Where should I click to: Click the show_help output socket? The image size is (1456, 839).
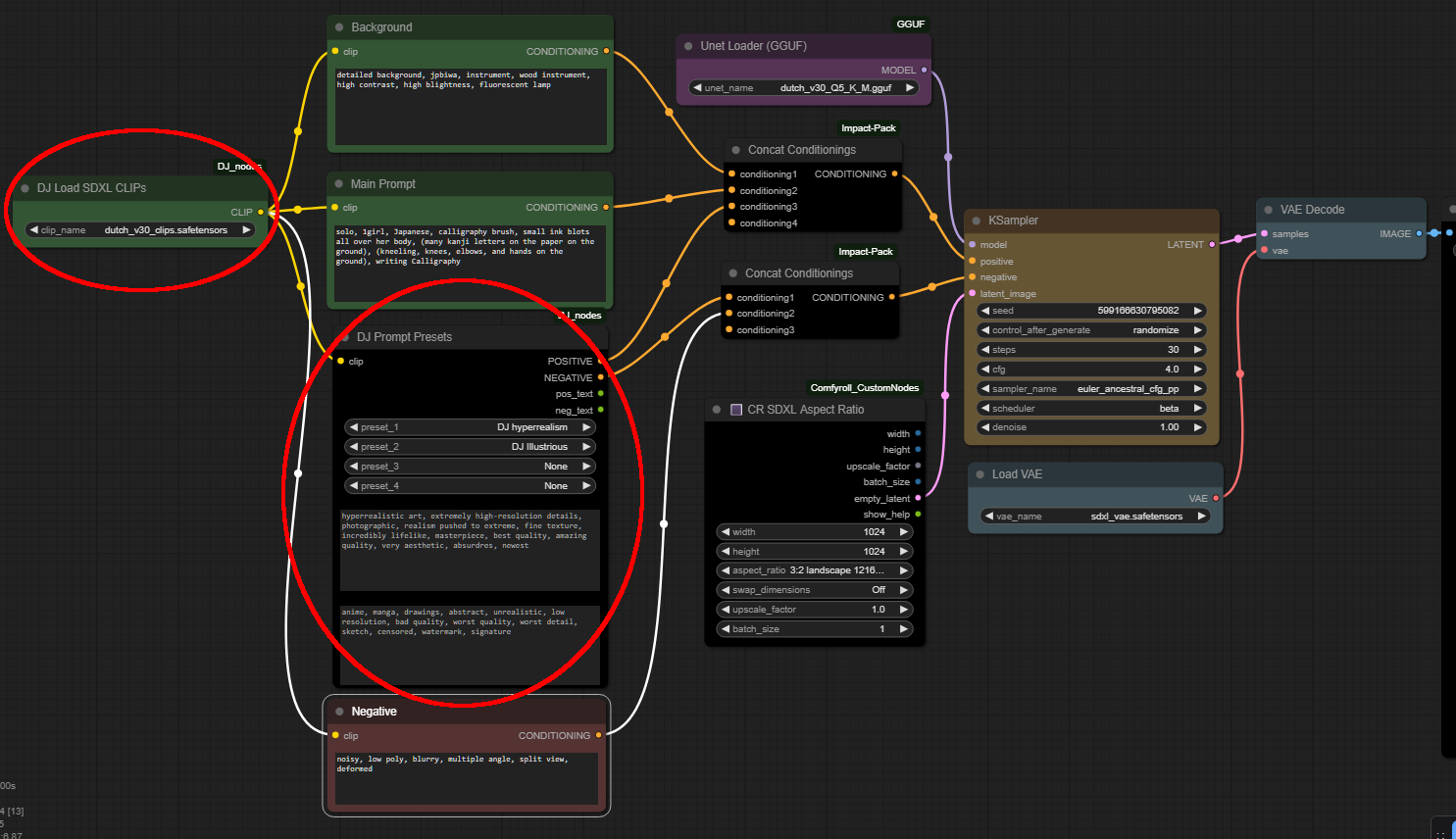(918, 515)
